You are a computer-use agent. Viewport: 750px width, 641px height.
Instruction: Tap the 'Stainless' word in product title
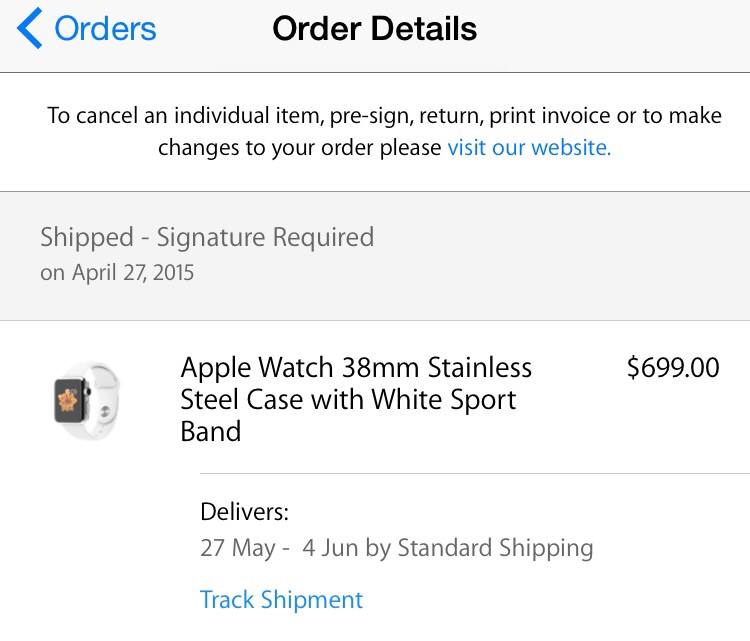480,367
